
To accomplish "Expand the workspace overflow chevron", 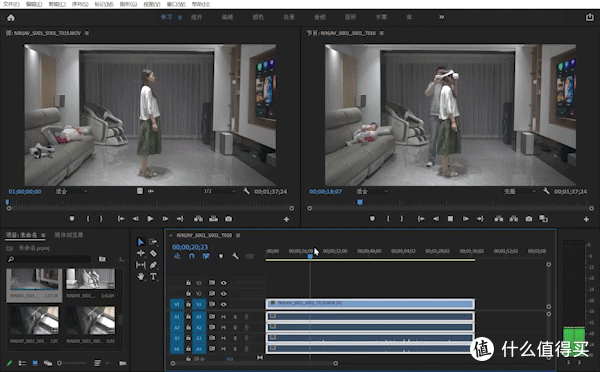I will pyautogui.click(x=442, y=17).
